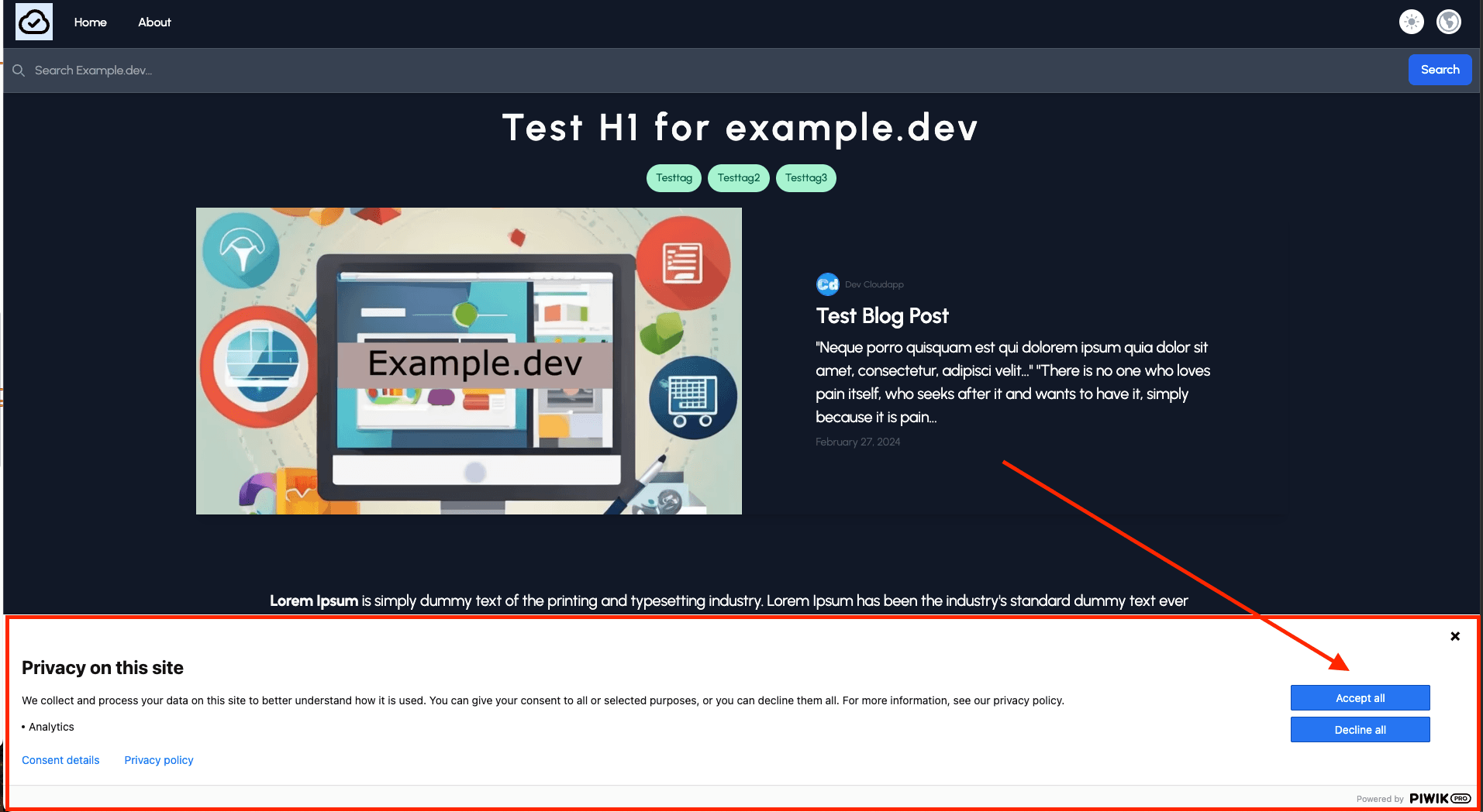This screenshot has height=812, width=1483.
Task: Select the Testtag tag pill
Action: point(674,178)
